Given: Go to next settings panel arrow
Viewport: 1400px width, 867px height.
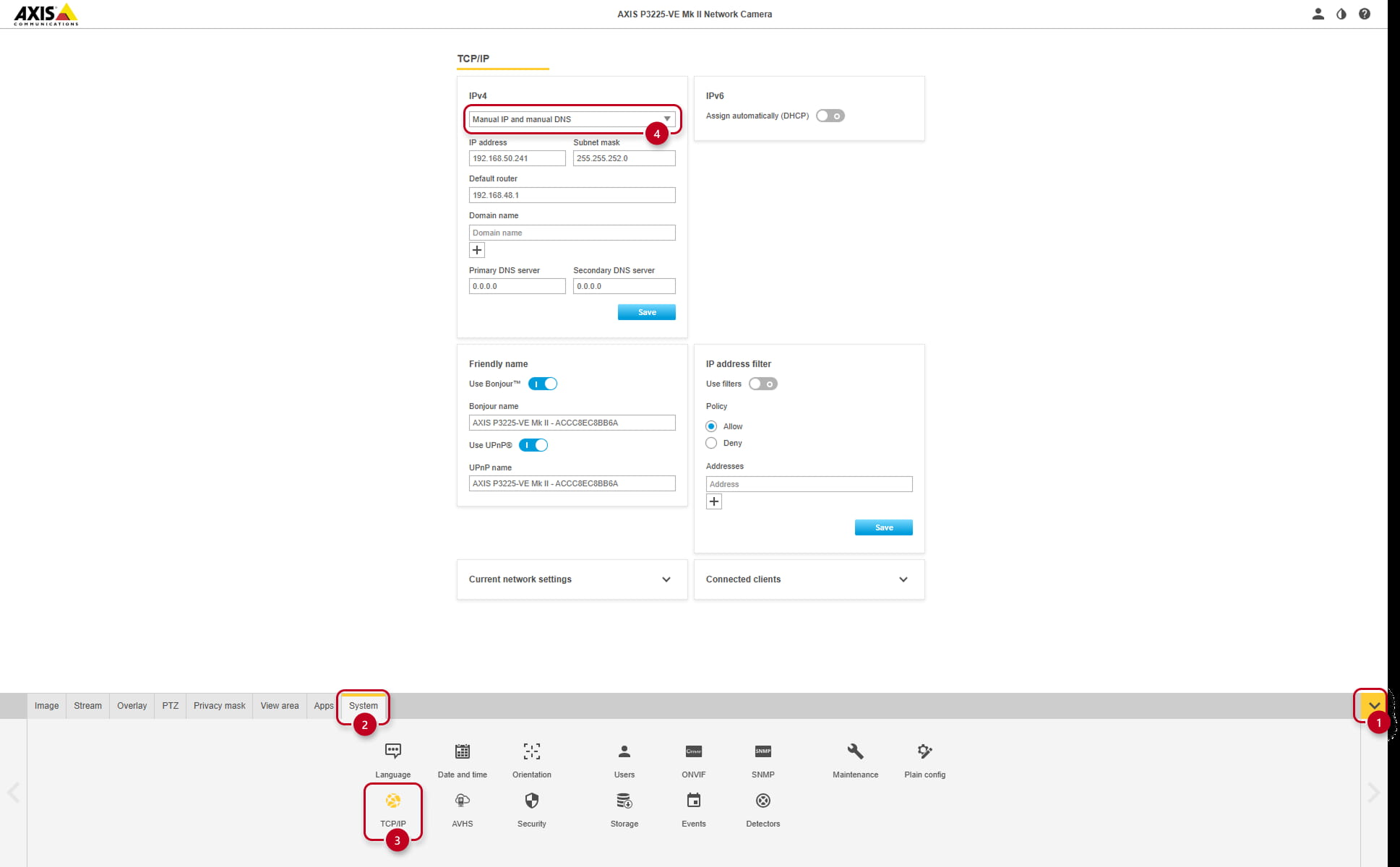Looking at the screenshot, I should (x=1373, y=793).
